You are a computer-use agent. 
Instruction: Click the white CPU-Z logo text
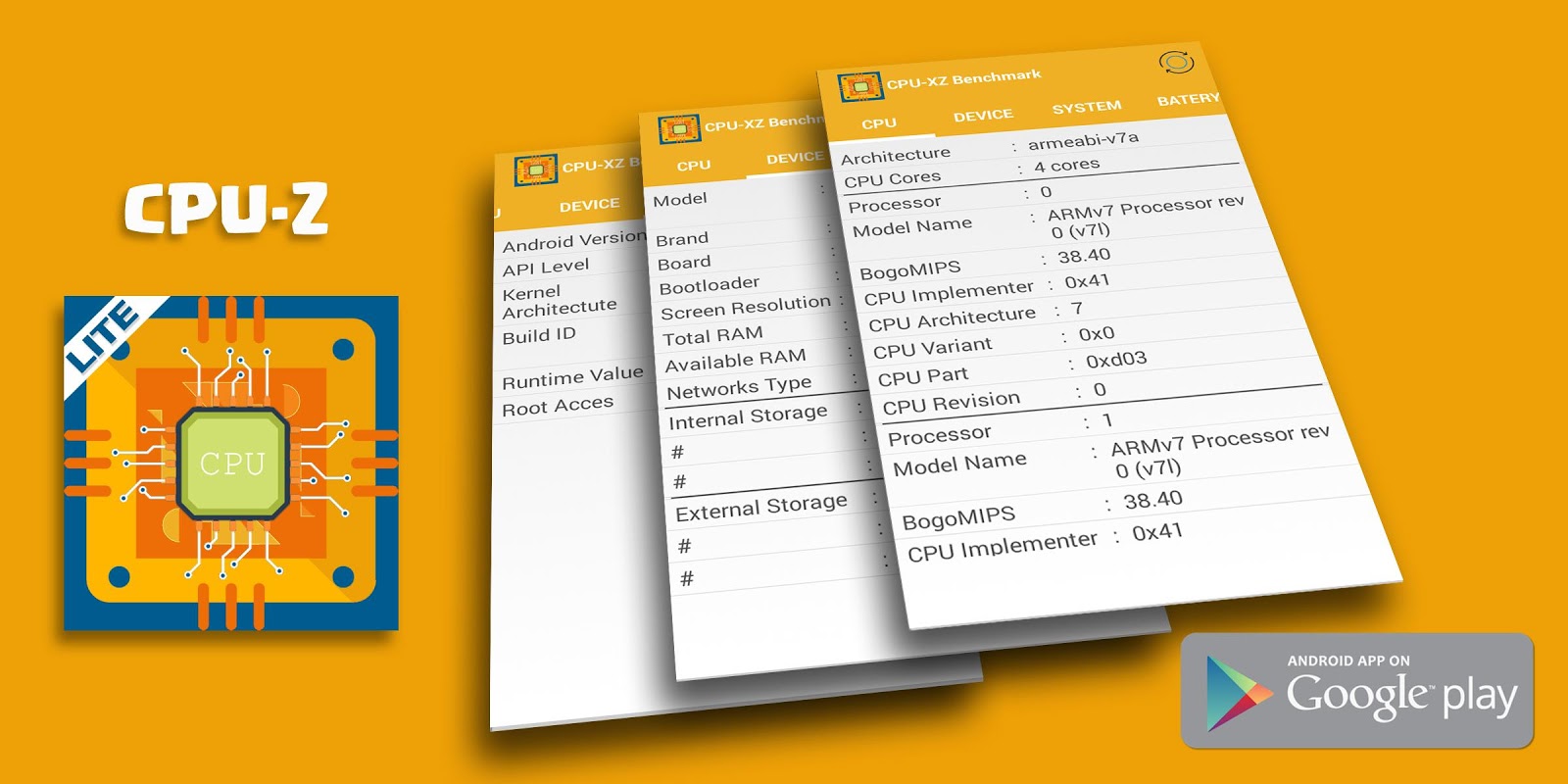(226, 209)
